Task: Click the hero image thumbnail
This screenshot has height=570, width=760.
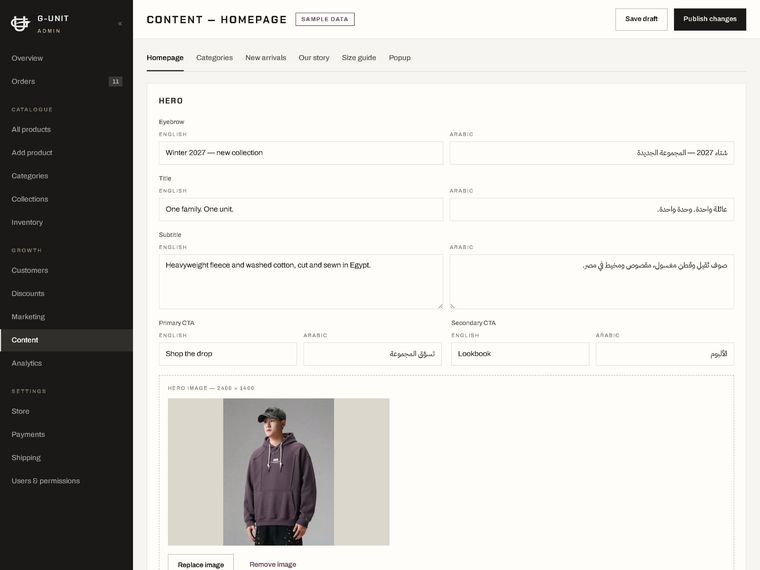Action: click(x=279, y=472)
